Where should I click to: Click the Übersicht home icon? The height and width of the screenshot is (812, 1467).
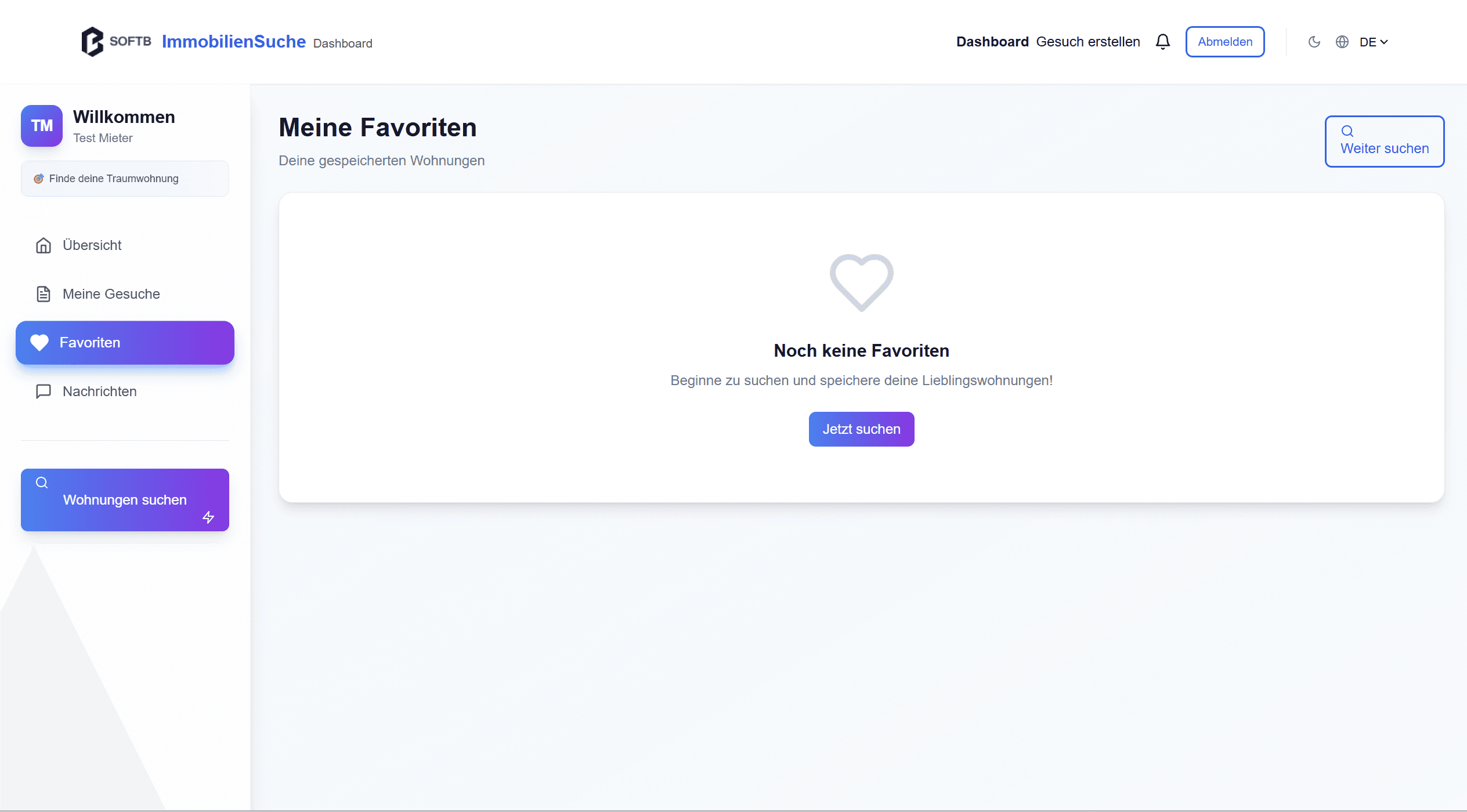pyautogui.click(x=44, y=245)
